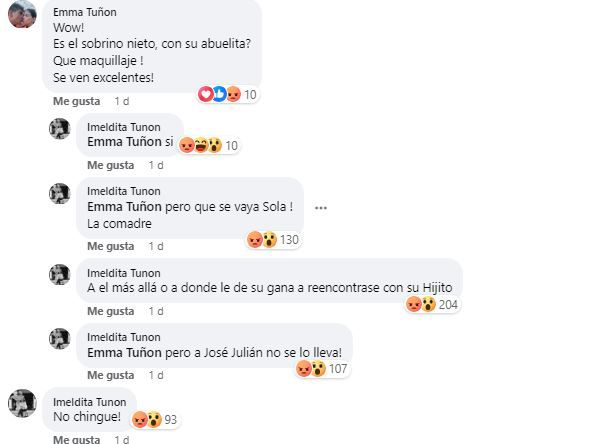This screenshot has width=616, height=444.
Task: Click reaction emojis with count 10 on Emma's comment
Action: pos(231,94)
